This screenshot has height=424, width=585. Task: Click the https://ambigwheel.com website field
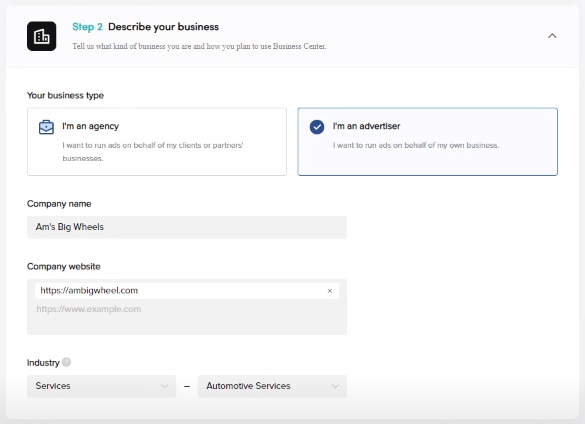[x=187, y=291]
